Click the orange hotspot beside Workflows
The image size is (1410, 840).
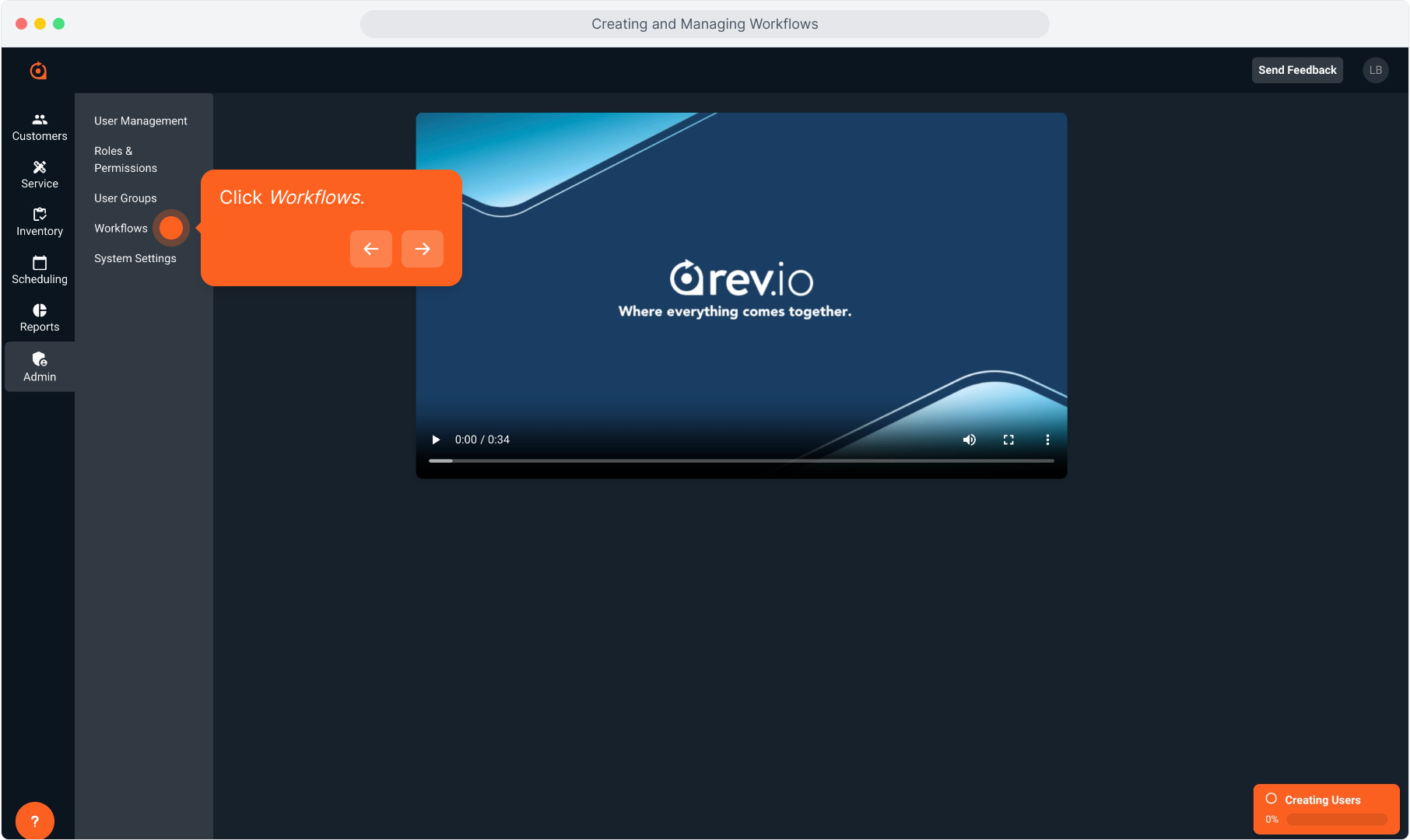point(171,228)
